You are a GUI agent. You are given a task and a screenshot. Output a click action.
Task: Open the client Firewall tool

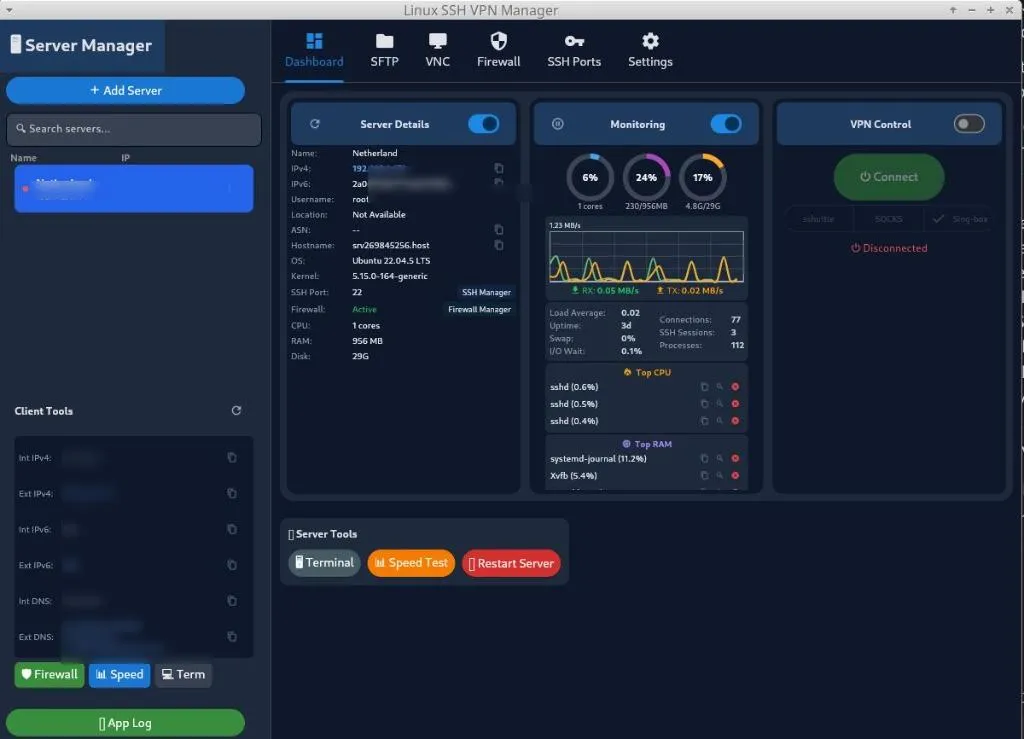pyautogui.click(x=50, y=674)
